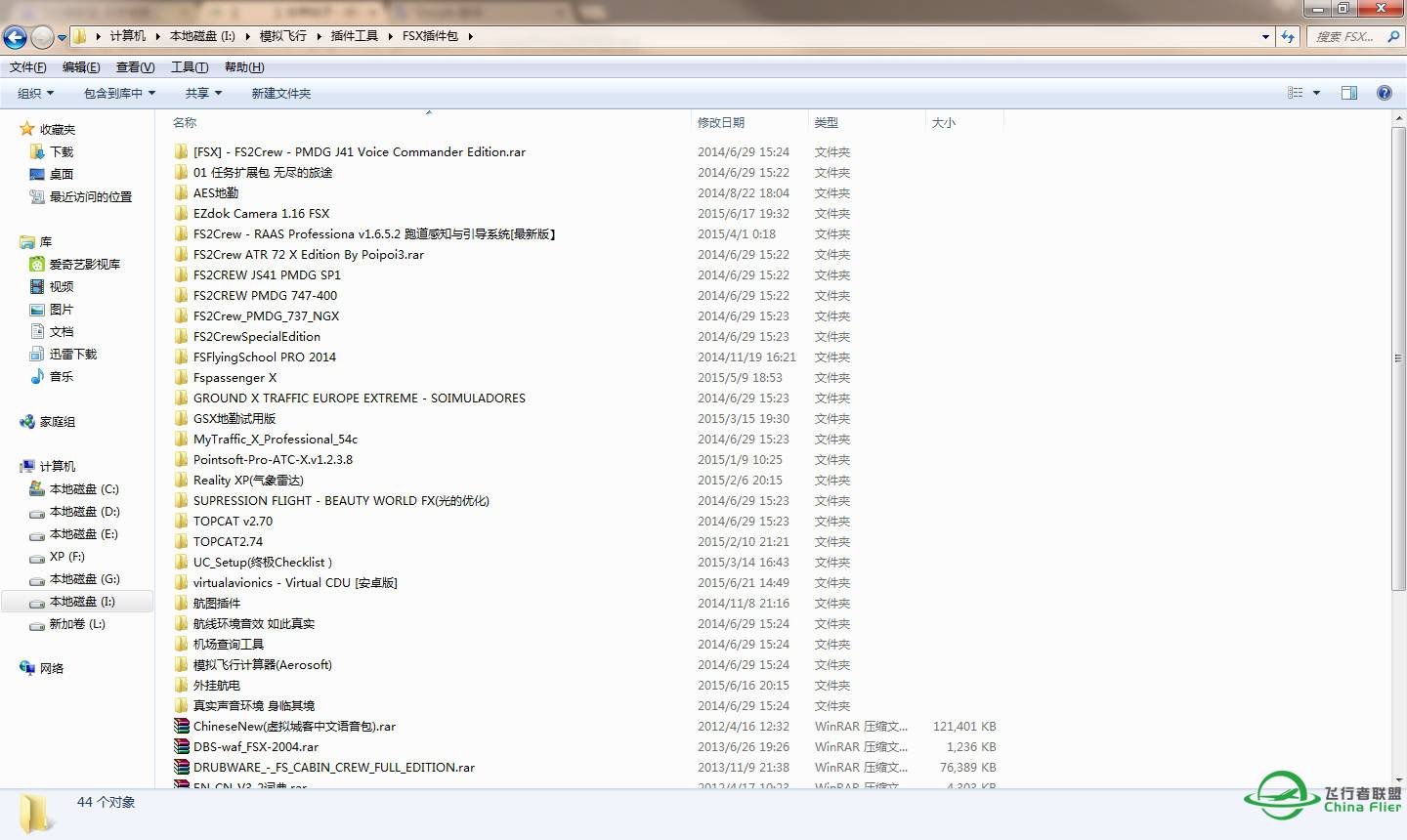Image resolution: width=1407 pixels, height=840 pixels.
Task: Select 本地磁盘 (G:) in the navigation pane
Action: coord(84,578)
